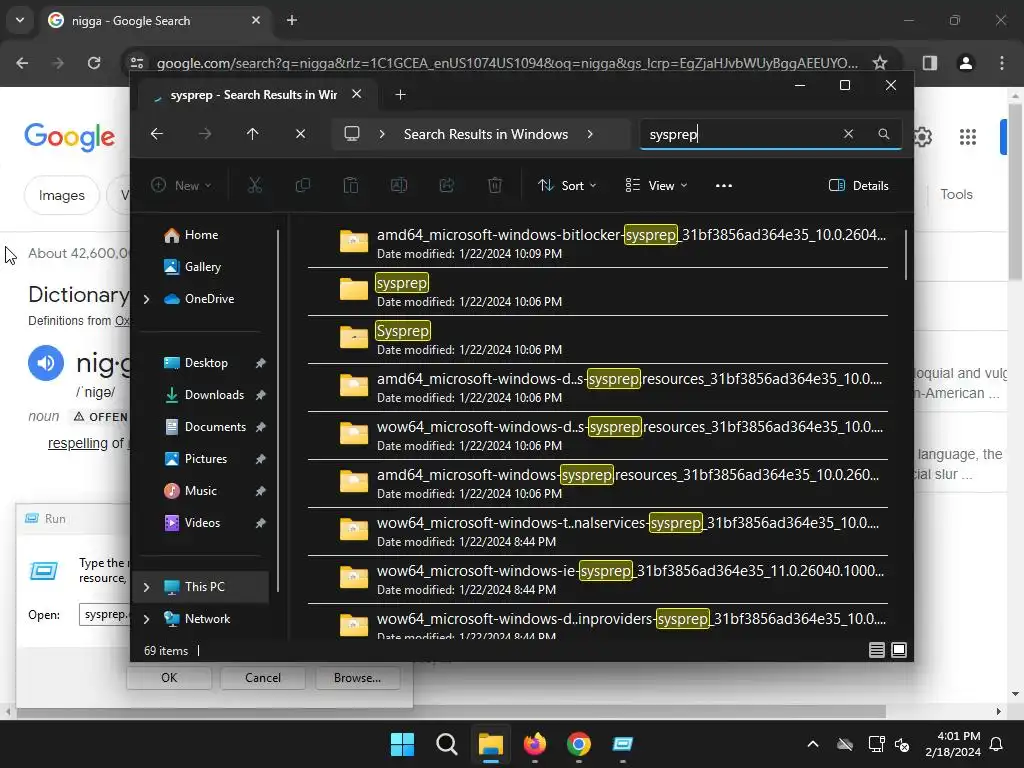Open the New dropdown in Explorer
Screen dimensions: 1024x768
coord(181,185)
